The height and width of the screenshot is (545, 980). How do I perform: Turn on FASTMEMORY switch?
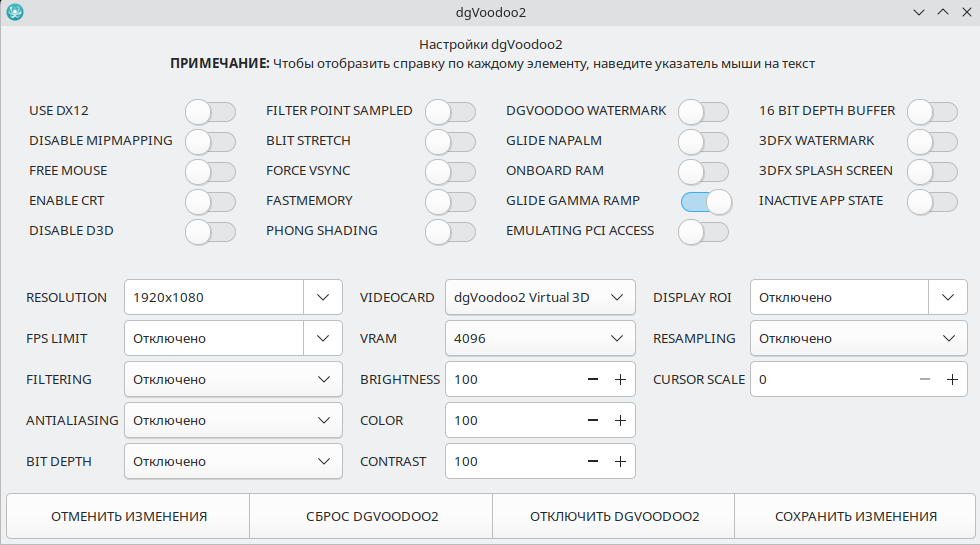pyautogui.click(x=451, y=202)
